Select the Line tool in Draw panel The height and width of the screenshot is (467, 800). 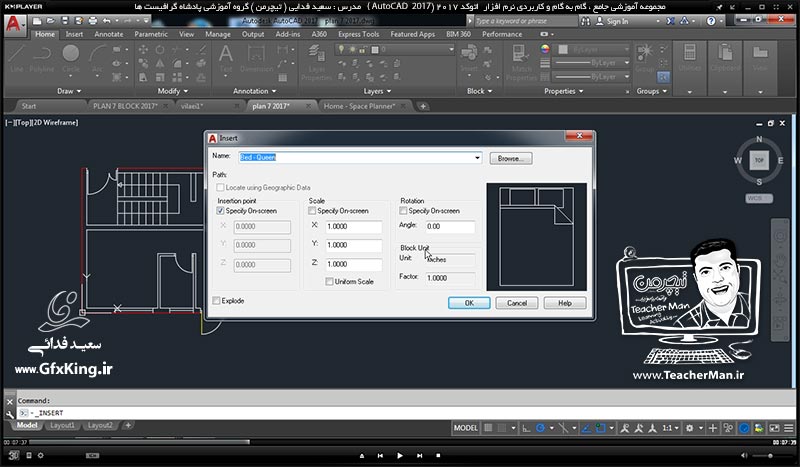pos(16,59)
